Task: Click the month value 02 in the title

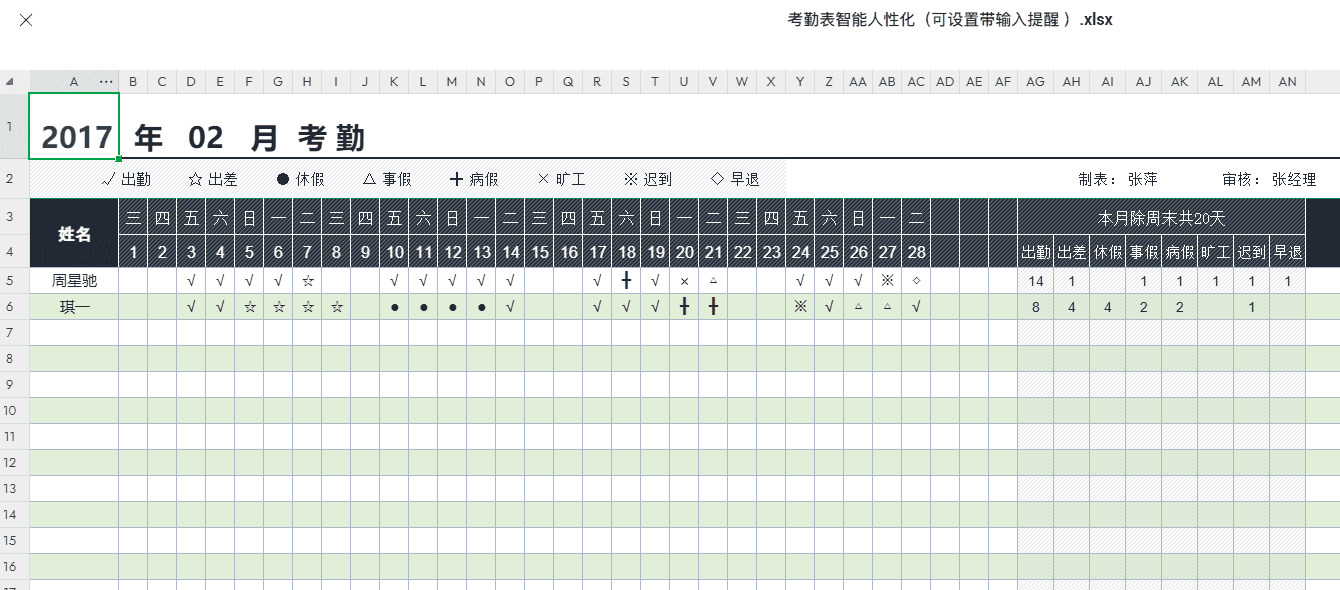Action: [x=206, y=138]
